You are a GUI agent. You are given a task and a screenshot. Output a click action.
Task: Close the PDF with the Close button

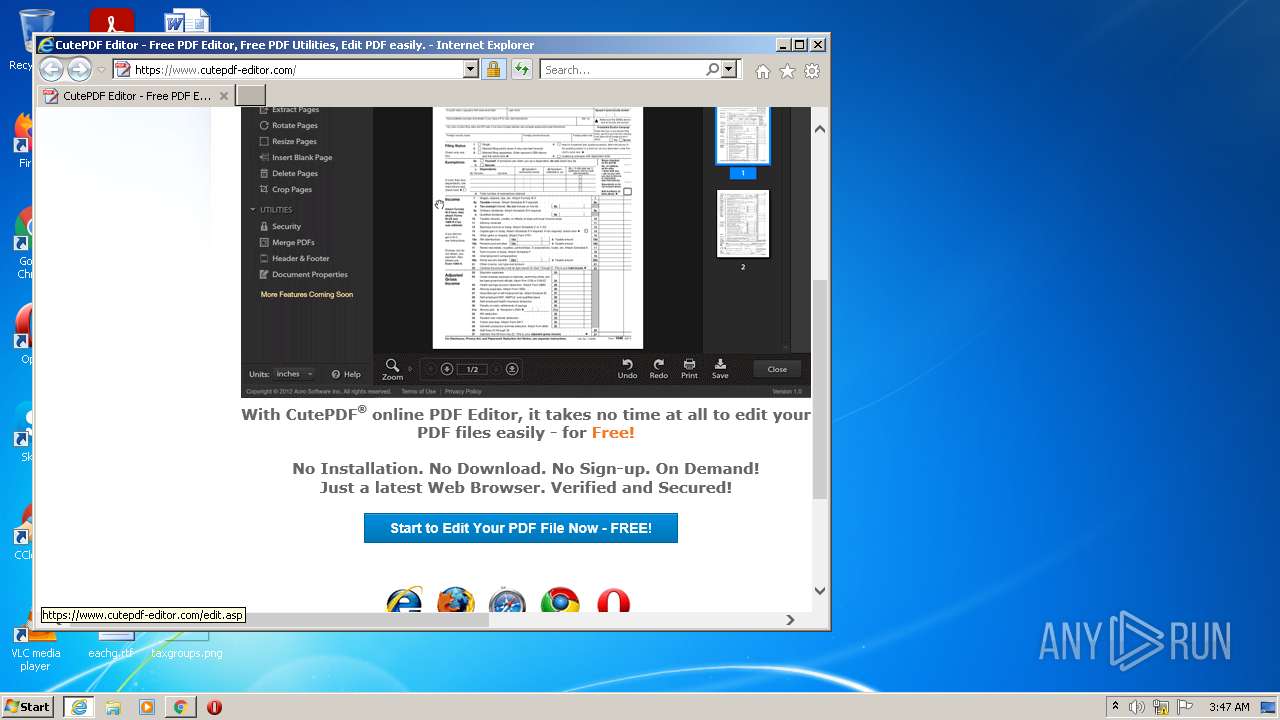pyautogui.click(x=777, y=369)
